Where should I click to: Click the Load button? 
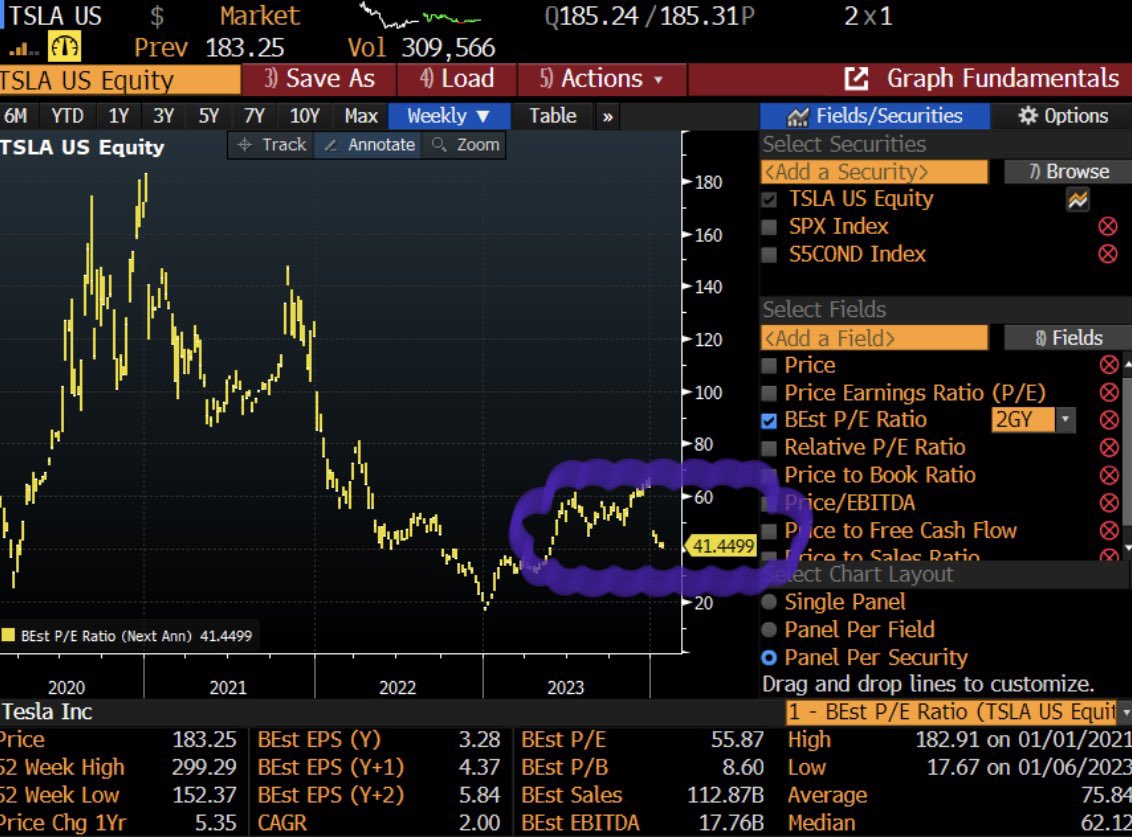coord(457,79)
